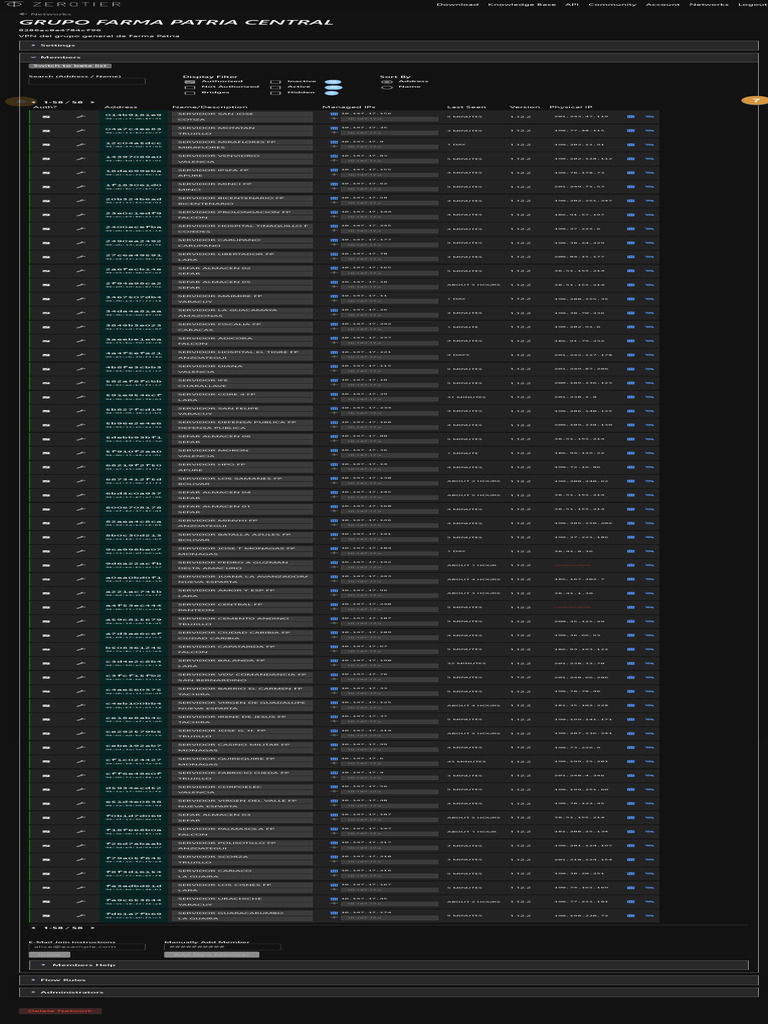The width and height of the screenshot is (768, 1024).
Task: Click delete-IP icon in SERVIDOR MIRAFLORES FP row
Action: pyautogui.click(x=334, y=143)
